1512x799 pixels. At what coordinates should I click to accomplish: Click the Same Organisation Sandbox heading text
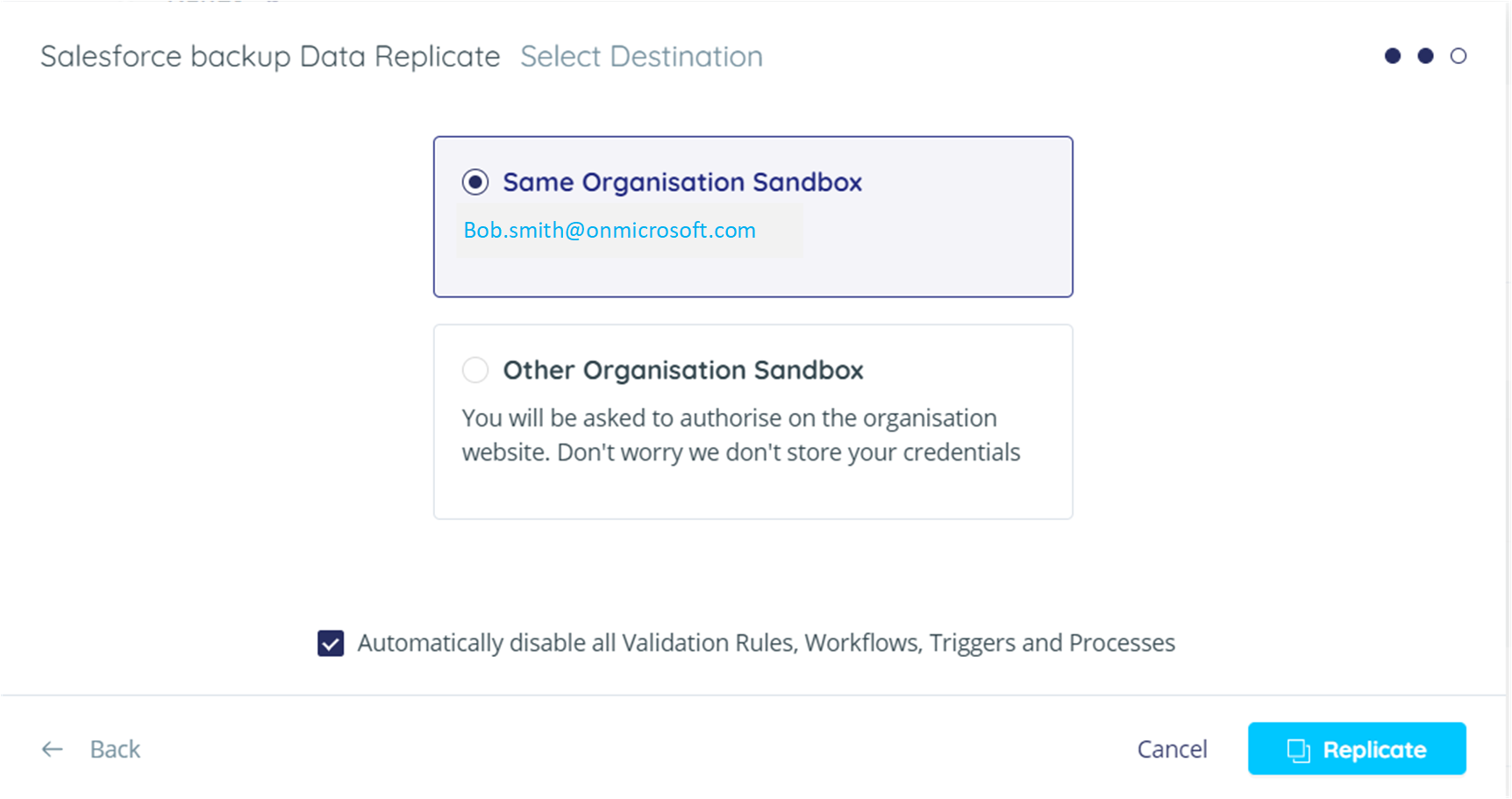(682, 182)
